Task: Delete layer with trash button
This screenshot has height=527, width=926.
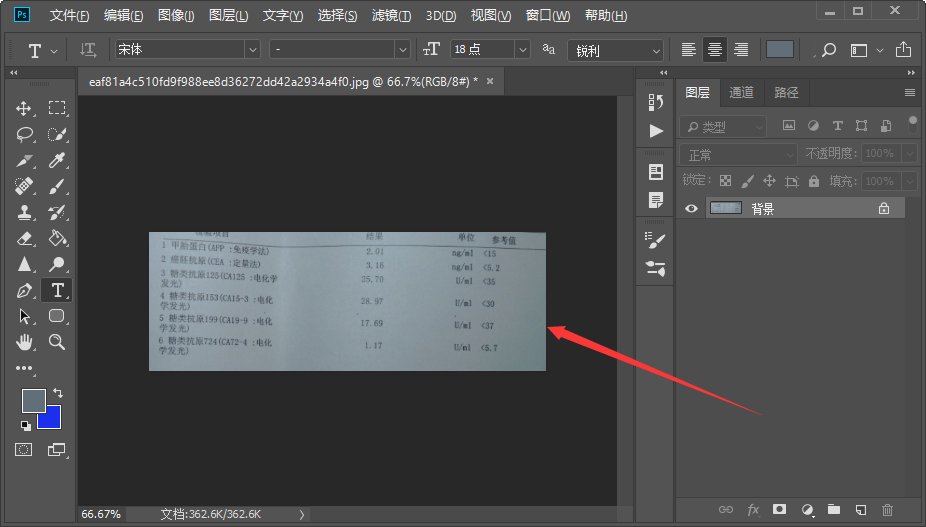Action: click(887, 509)
